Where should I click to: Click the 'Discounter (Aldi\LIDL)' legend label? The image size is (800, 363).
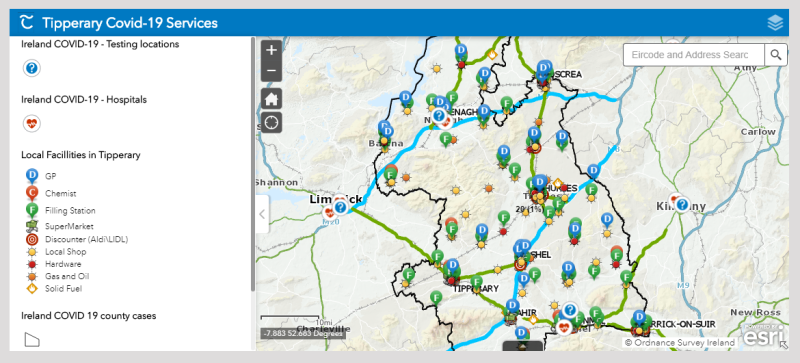click(87, 239)
